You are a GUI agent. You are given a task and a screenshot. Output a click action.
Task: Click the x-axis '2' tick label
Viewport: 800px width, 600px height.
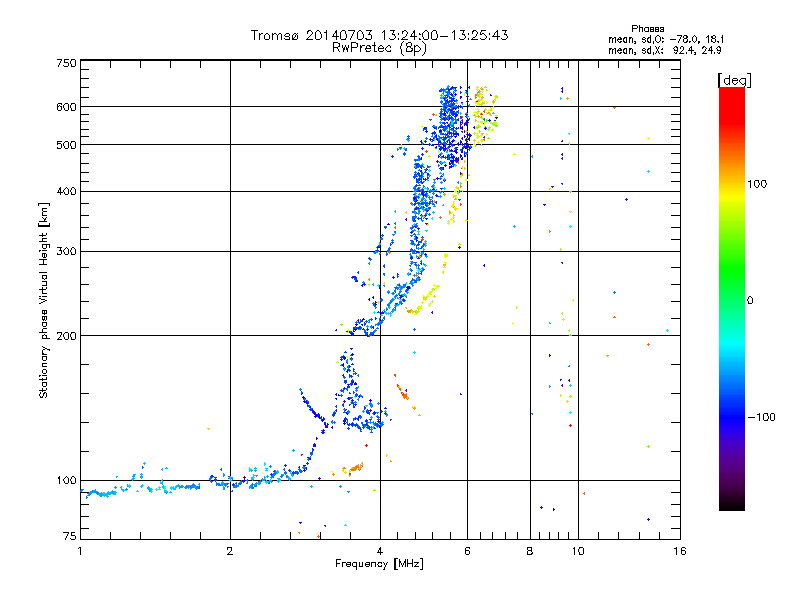230,551
